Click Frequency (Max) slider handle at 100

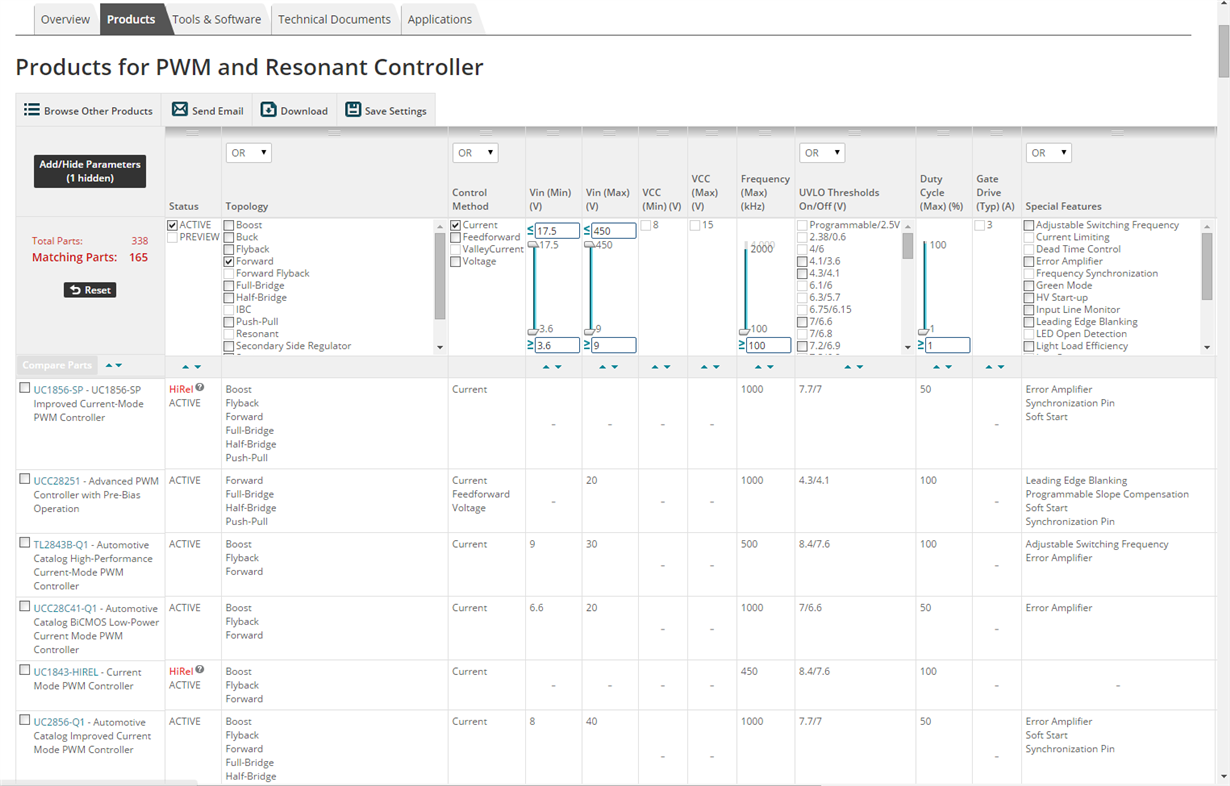[x=744, y=331]
